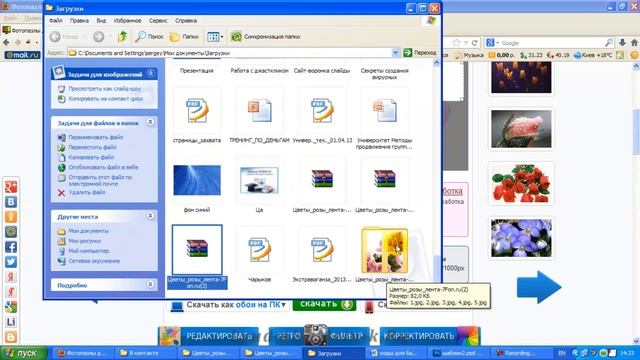640x360 pixels.
Task: Select the страницы_захвата PDF file icon
Action: point(197,111)
